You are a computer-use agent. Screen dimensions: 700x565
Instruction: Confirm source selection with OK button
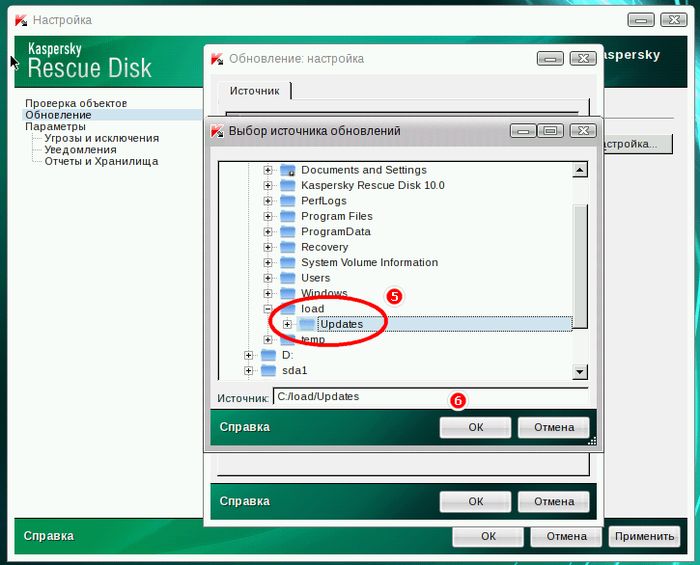475,428
